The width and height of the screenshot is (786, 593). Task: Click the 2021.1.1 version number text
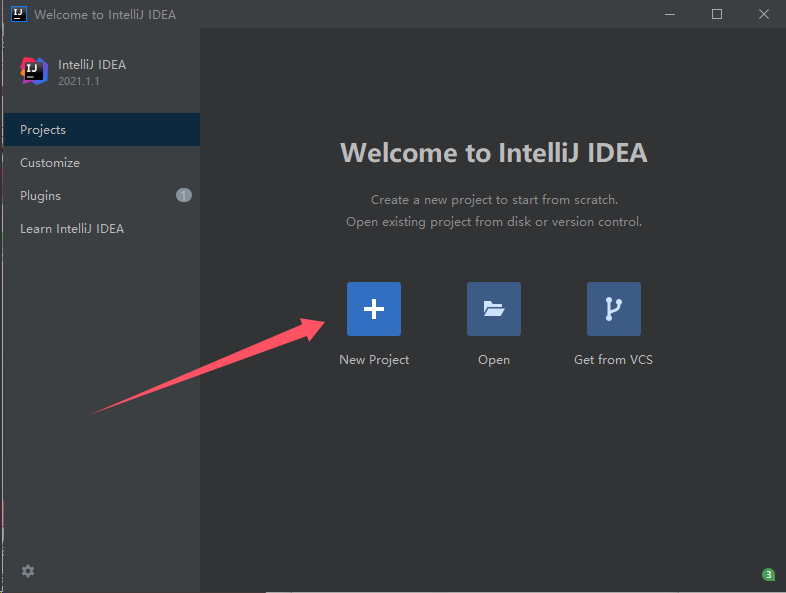click(79, 81)
